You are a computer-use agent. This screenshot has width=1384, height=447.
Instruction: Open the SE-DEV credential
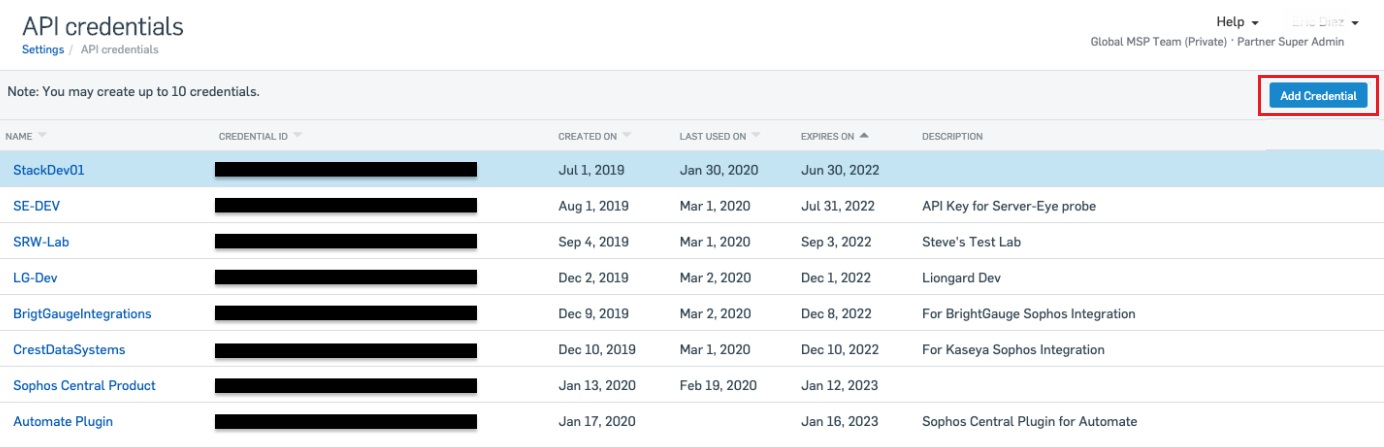point(38,206)
